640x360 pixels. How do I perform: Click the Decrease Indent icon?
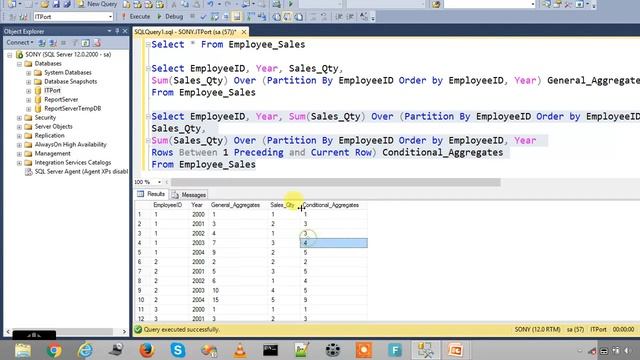click(339, 17)
